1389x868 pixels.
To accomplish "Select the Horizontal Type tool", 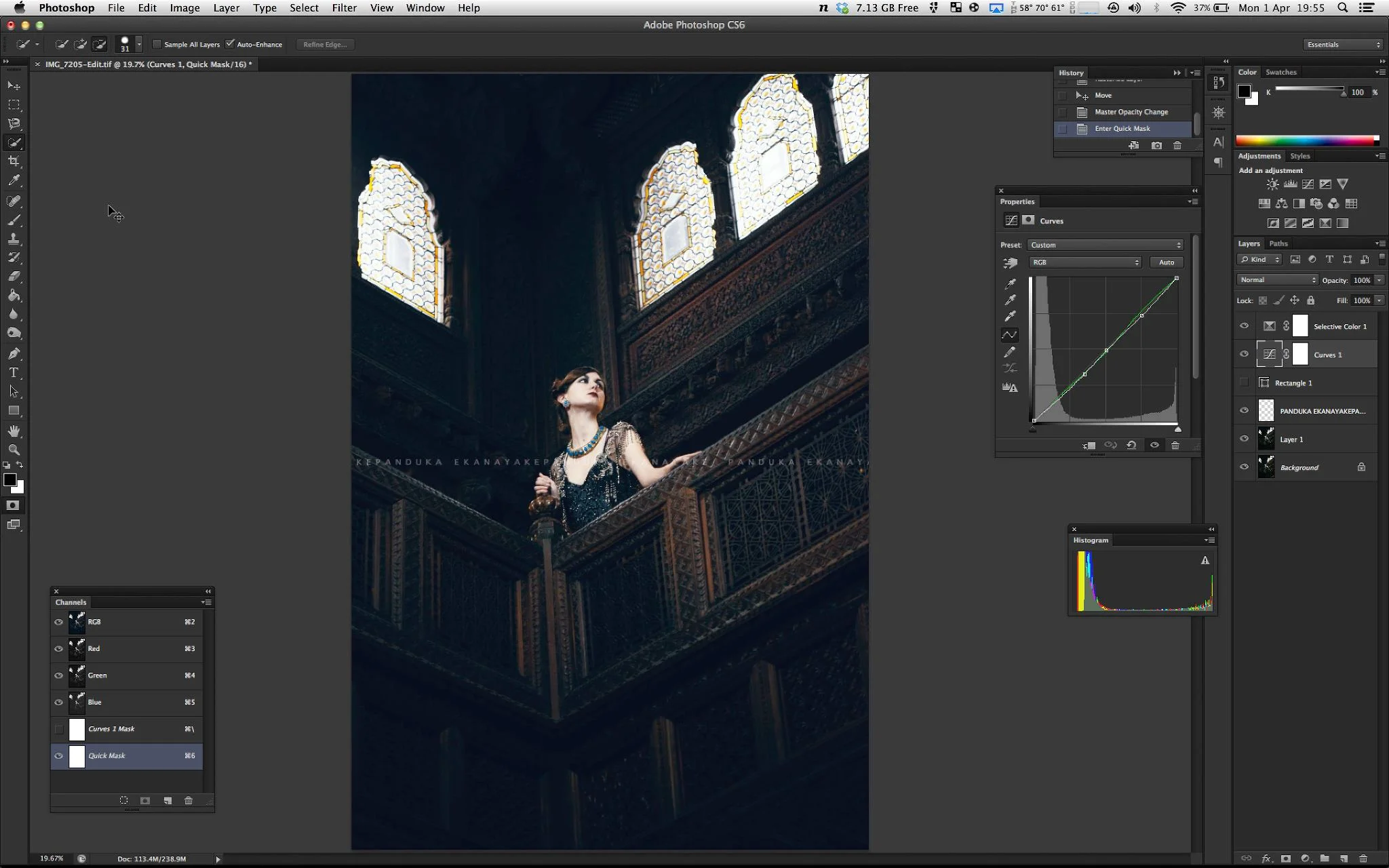I will [14, 372].
